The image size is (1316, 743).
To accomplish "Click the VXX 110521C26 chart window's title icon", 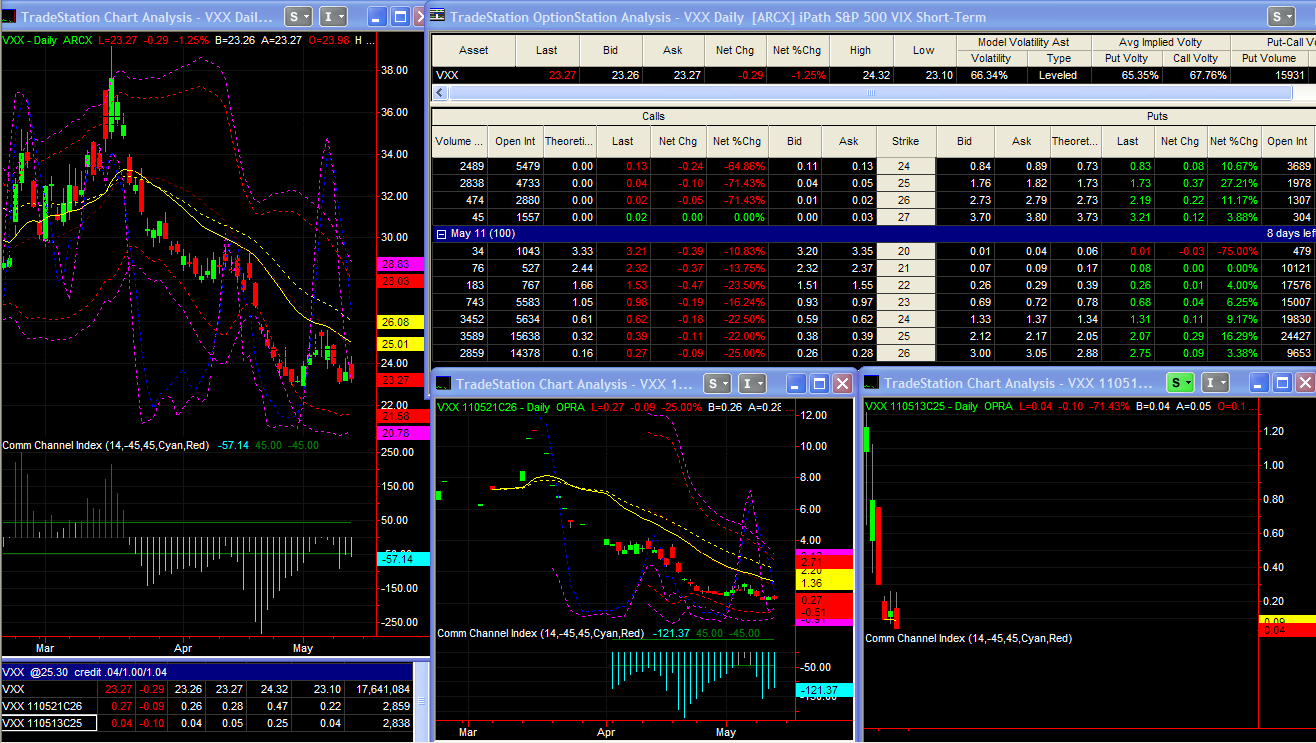I will (x=444, y=384).
